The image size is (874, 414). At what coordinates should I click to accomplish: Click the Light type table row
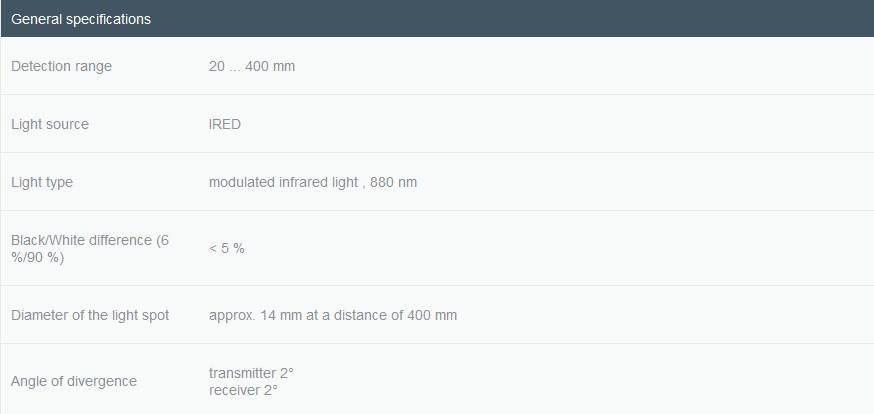(x=437, y=182)
